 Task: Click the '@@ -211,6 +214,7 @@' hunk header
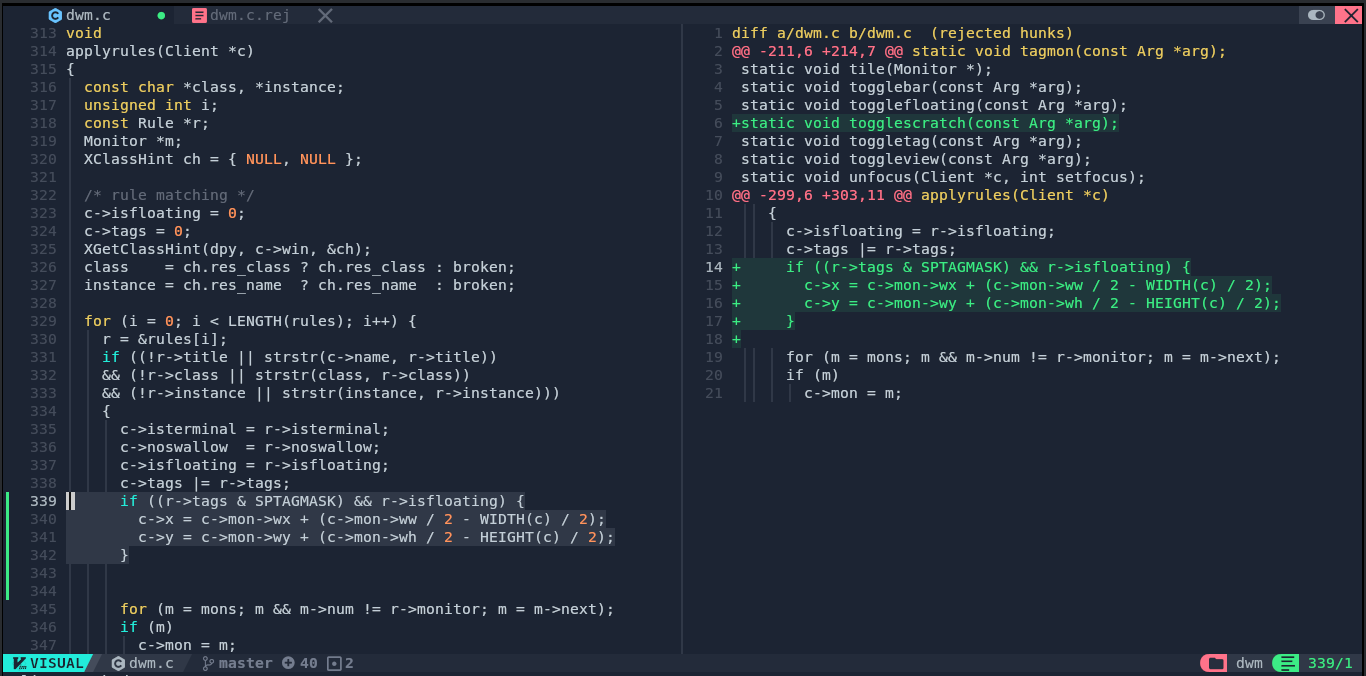979,51
